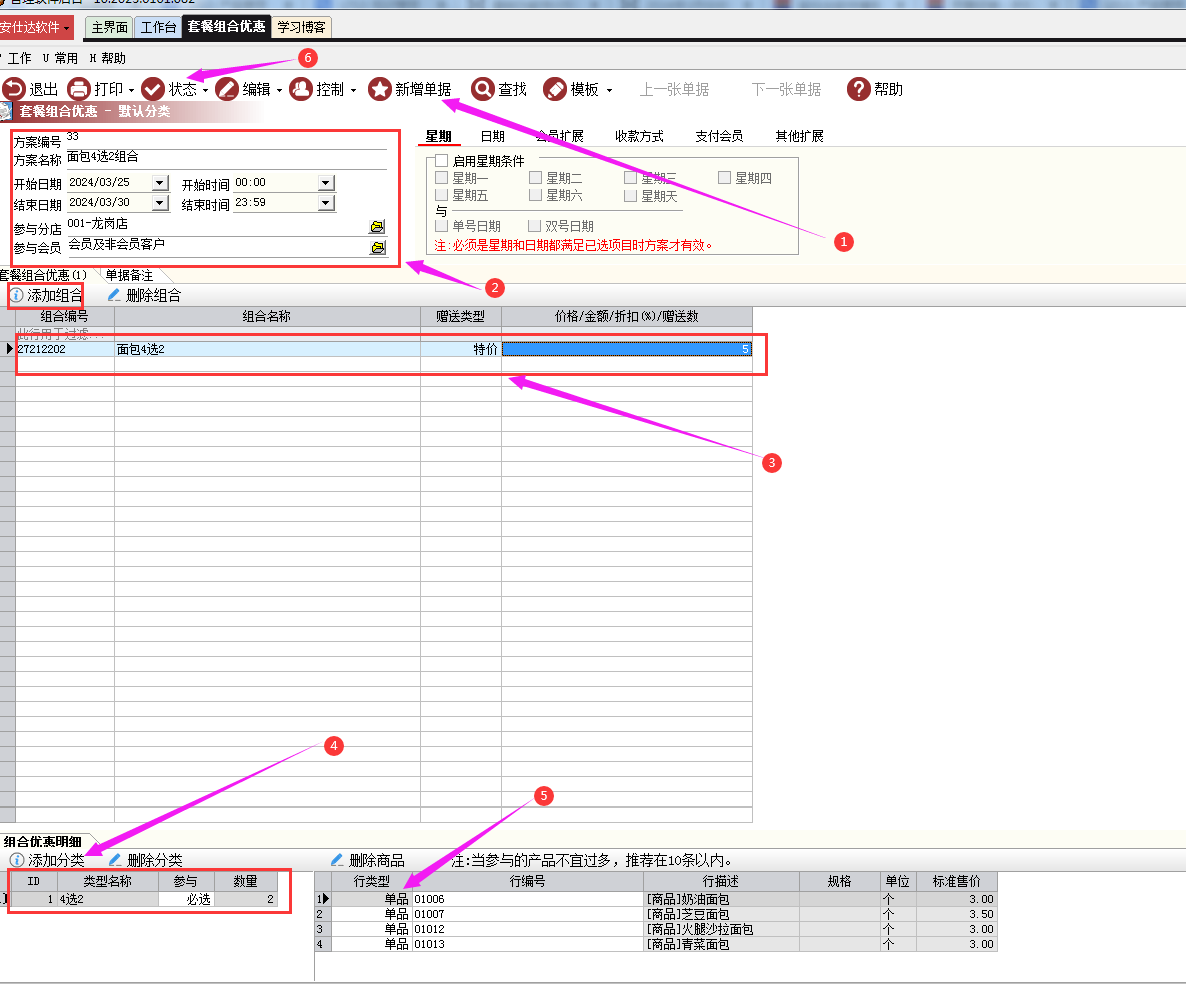Click the 赠送类型 column header
Viewport: 1186px width, 984px height.
click(461, 316)
